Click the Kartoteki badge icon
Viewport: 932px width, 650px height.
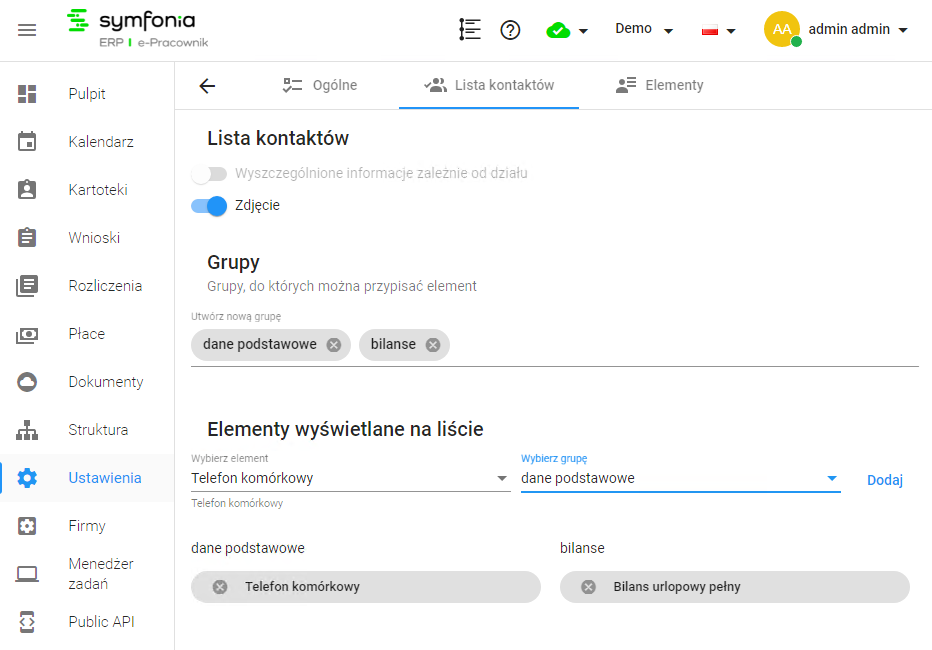[27, 190]
